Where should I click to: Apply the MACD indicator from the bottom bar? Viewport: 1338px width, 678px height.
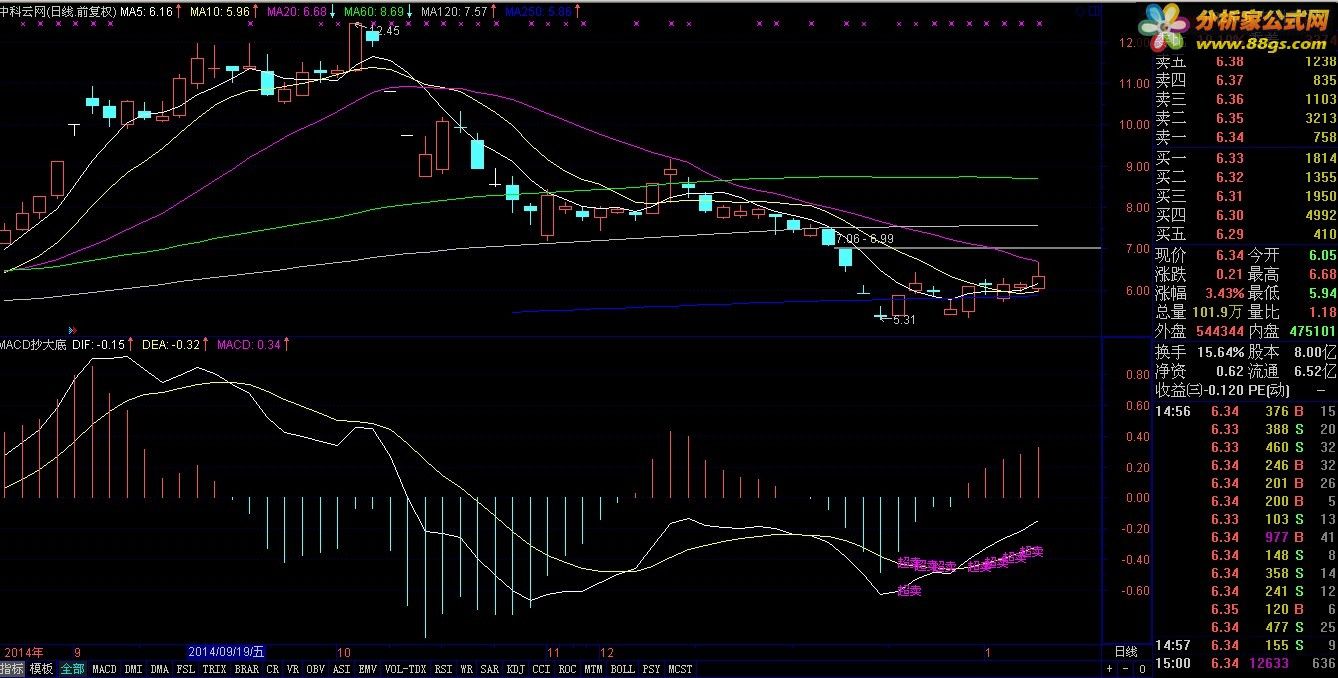(x=104, y=669)
